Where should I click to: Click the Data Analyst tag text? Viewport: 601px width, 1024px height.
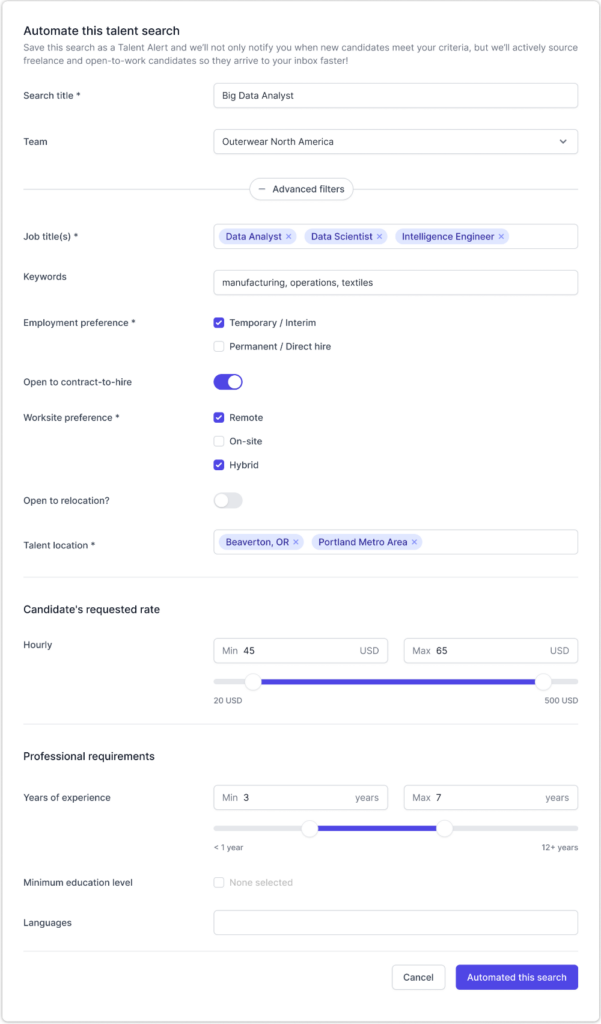pos(253,236)
